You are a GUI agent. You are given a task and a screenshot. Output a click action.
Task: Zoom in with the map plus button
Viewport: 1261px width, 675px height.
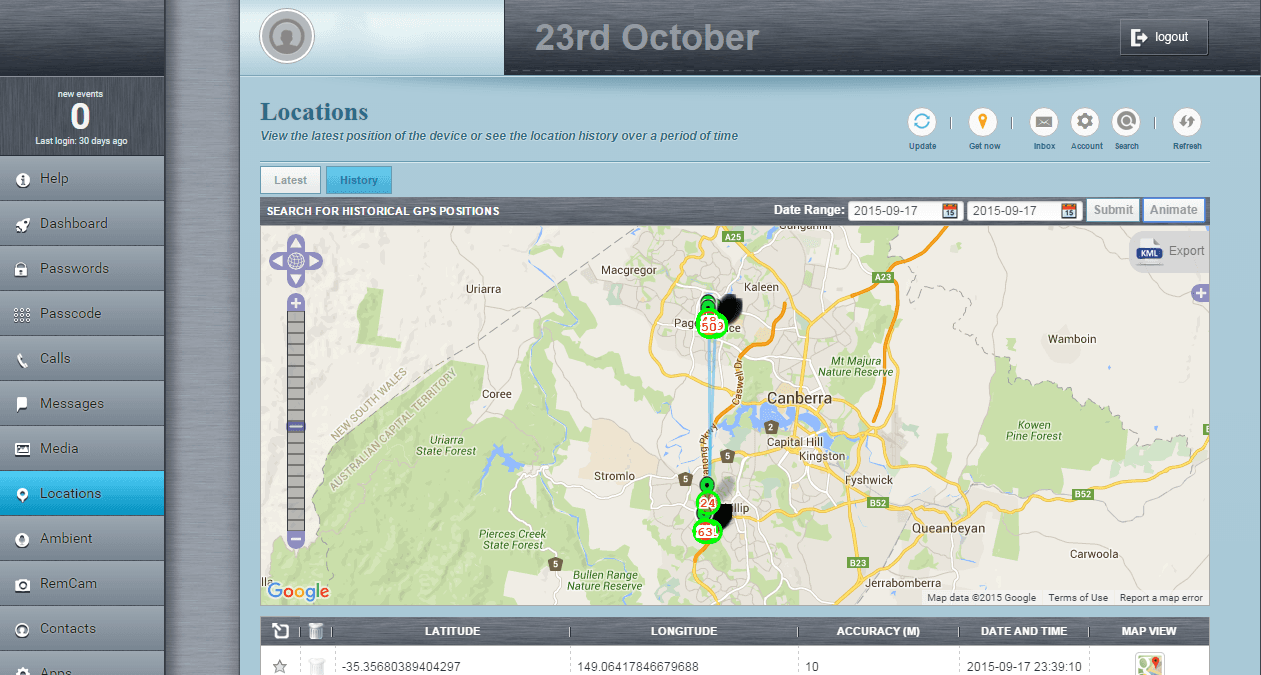coord(296,302)
